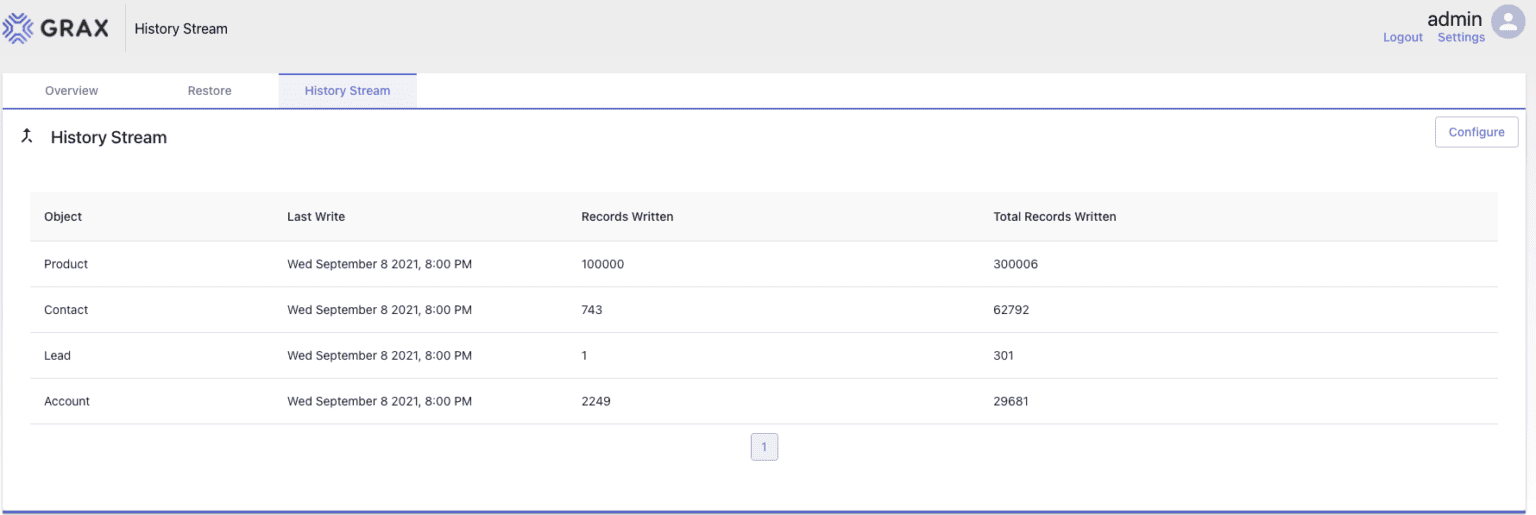Image resolution: width=1536 pixels, height=515 pixels.
Task: Select the History Stream tab
Action: click(x=347, y=91)
